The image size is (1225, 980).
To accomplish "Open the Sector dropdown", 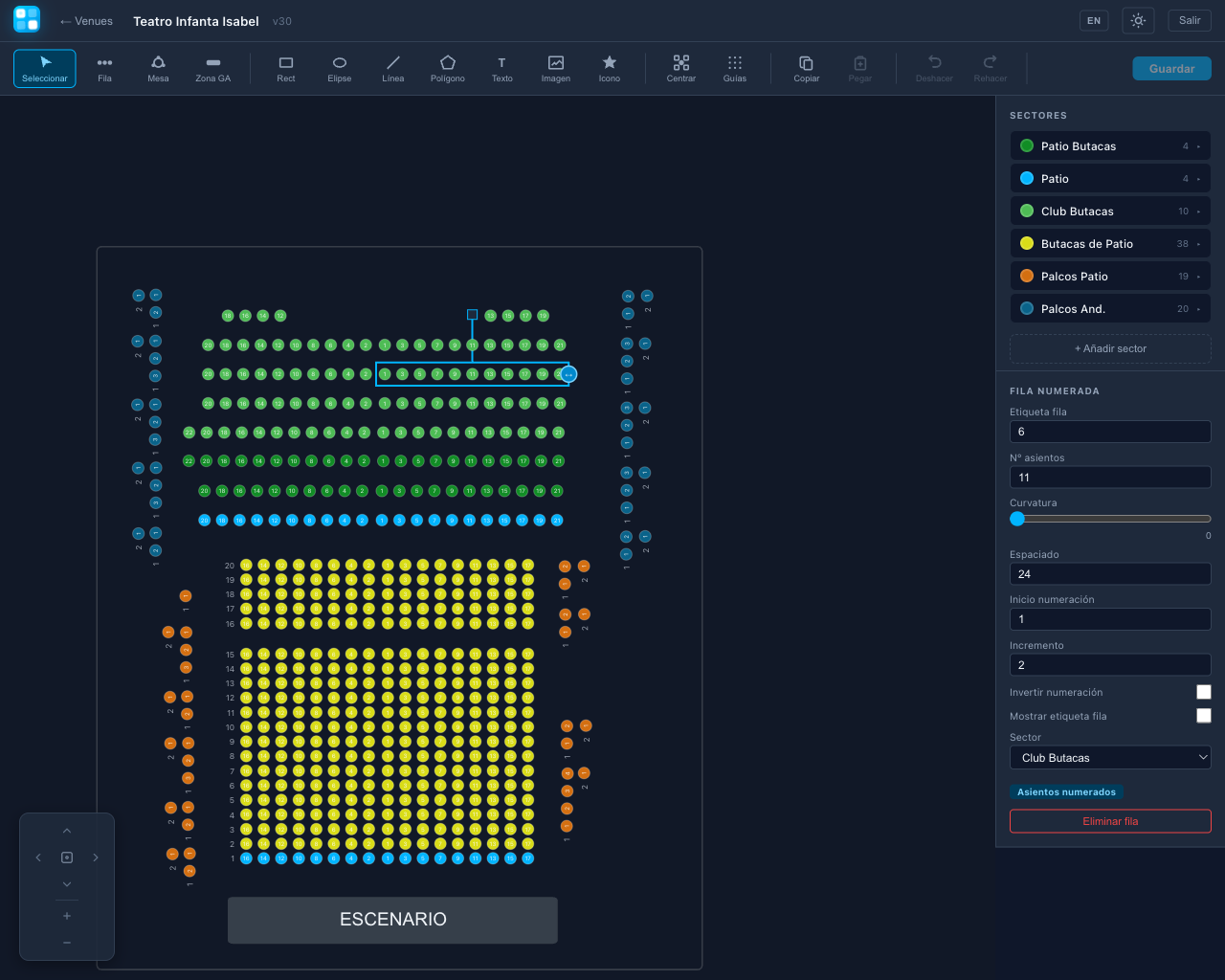I will click(1110, 757).
